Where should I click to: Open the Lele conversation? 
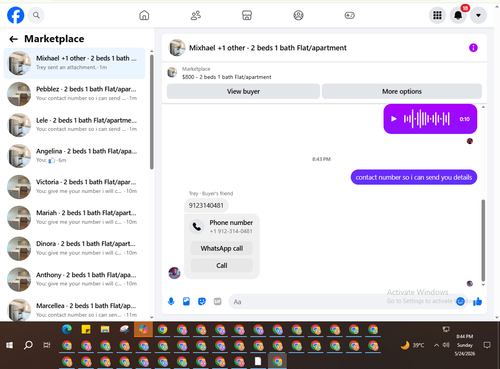point(75,125)
